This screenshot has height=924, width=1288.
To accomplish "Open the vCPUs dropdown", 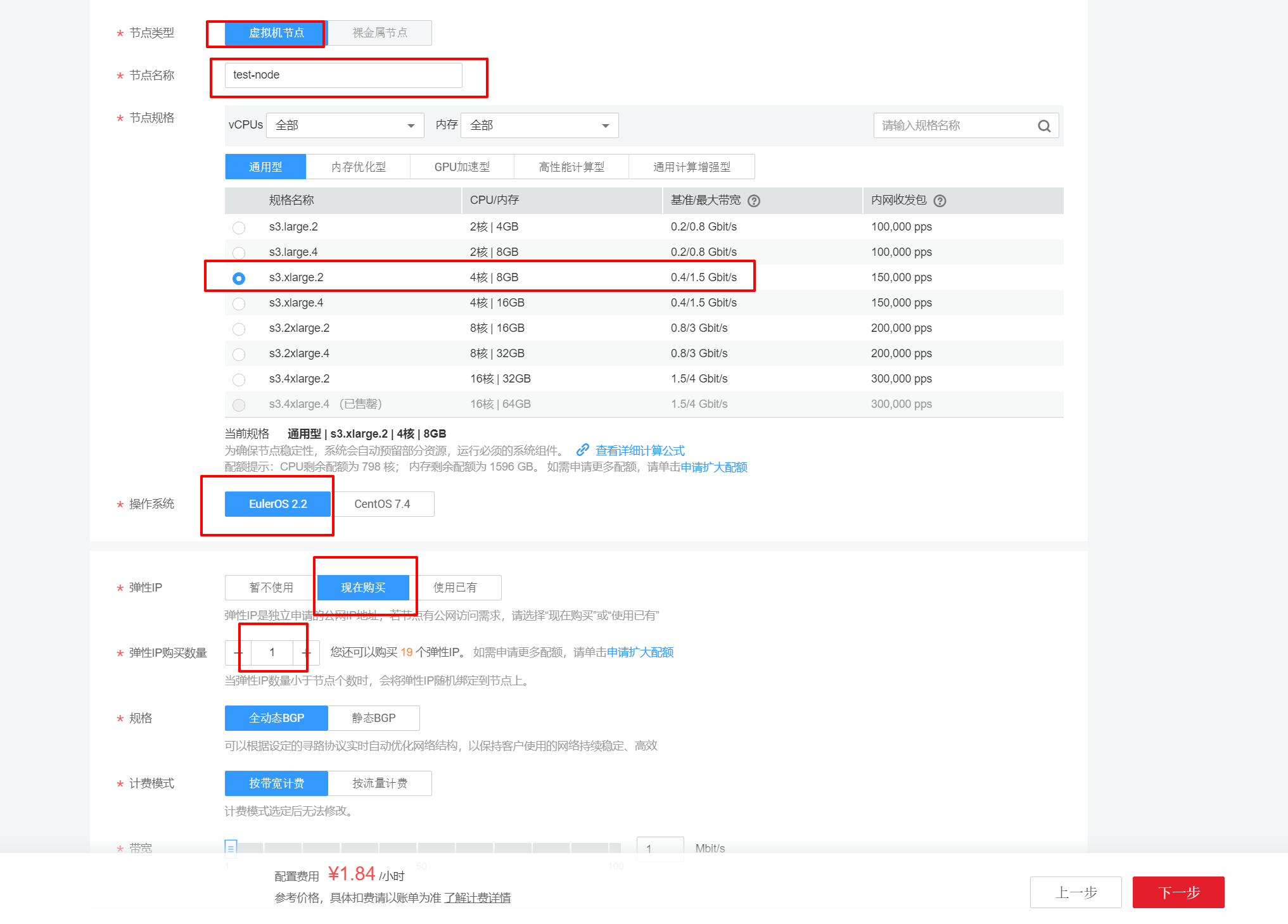I will 345,125.
